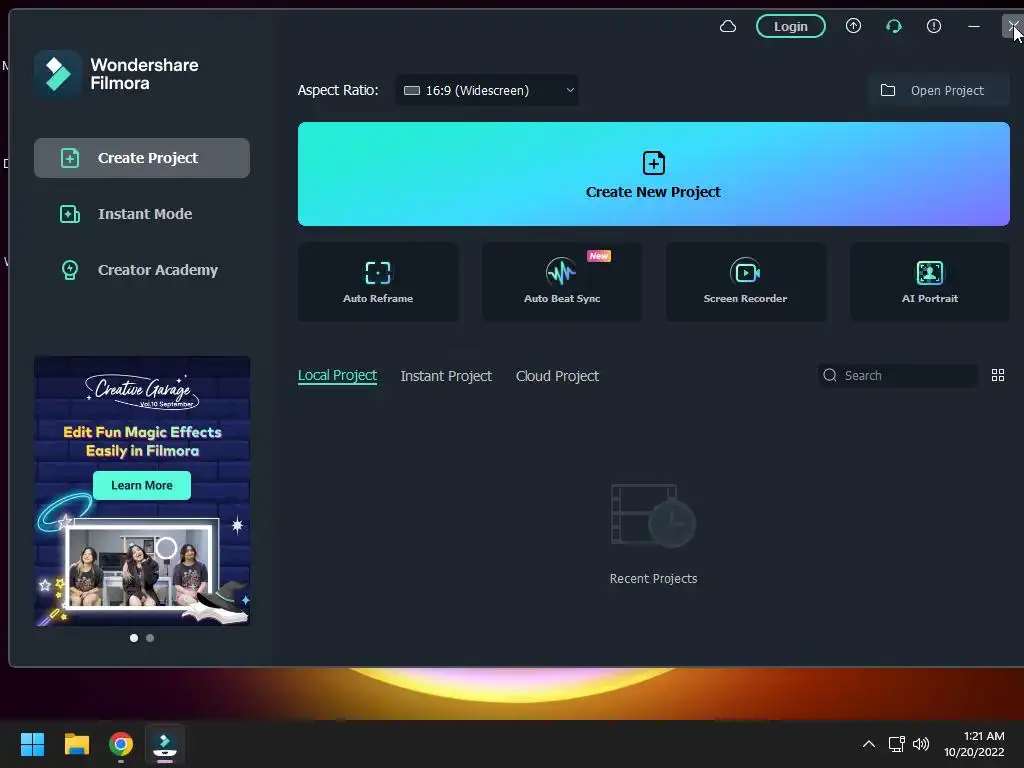The width and height of the screenshot is (1024, 768).
Task: Show hidden system tray icons
Action: coord(869,744)
